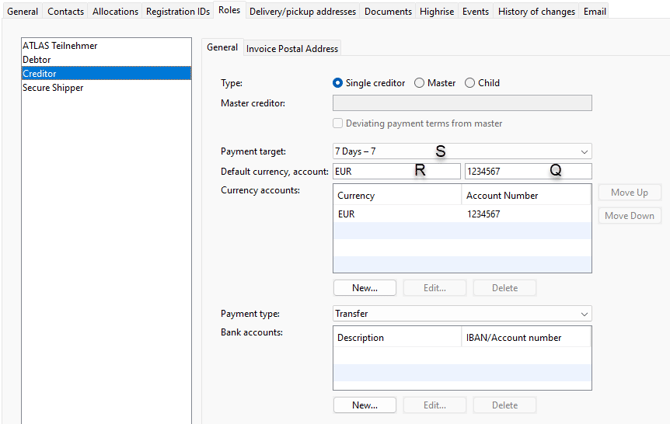Image resolution: width=670 pixels, height=424 pixels.
Task: Select ATLAS Teilnehmer role
Action: point(61,46)
